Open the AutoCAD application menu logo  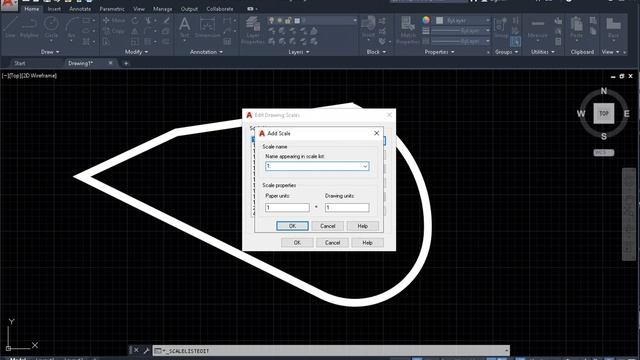pos(9,4)
